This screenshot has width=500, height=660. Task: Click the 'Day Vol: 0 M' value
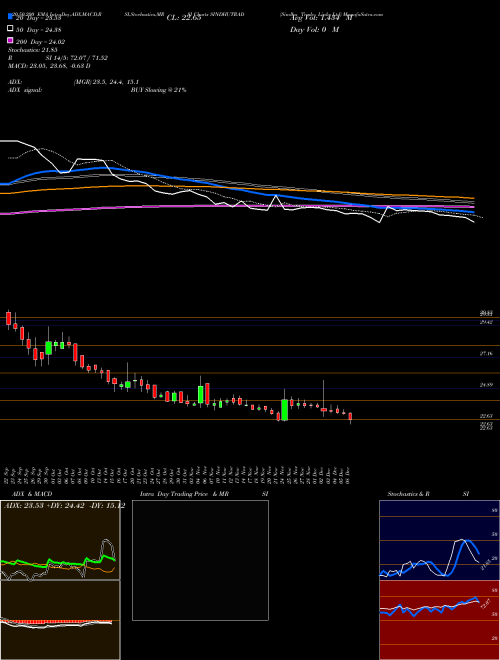click(x=314, y=29)
